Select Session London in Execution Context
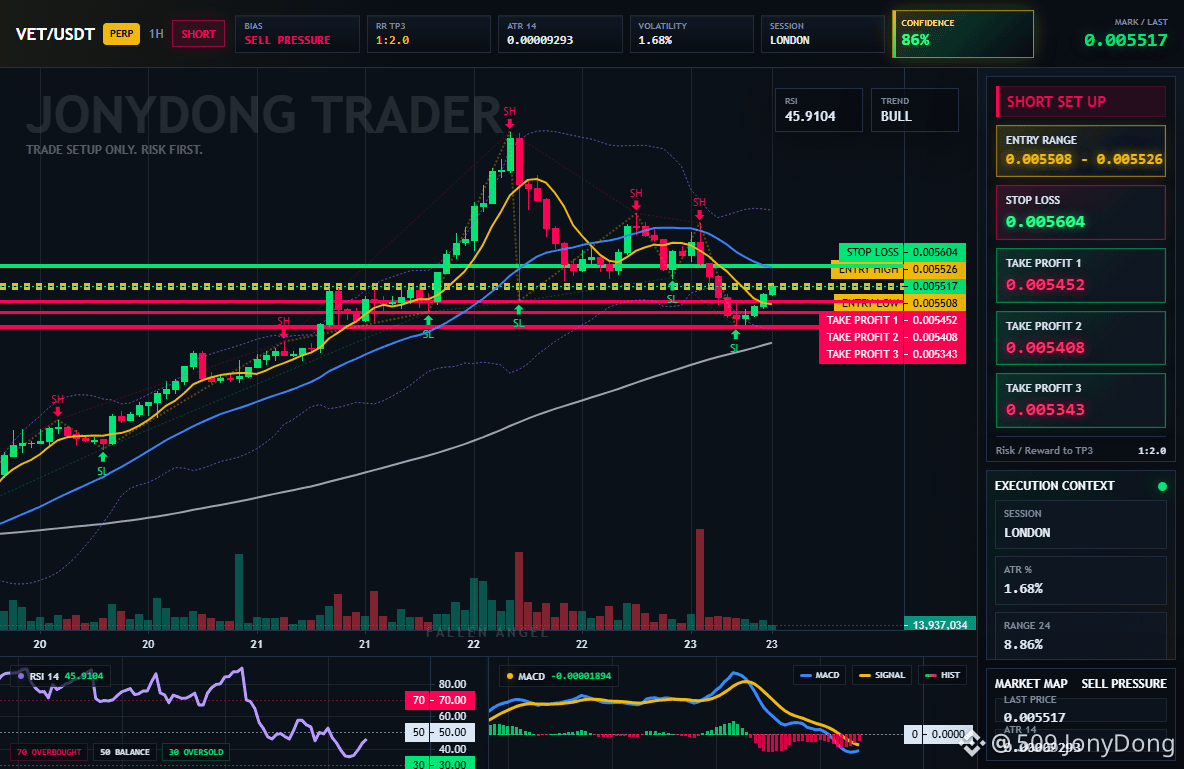Viewport: 1184px width, 769px height. click(x=1081, y=524)
